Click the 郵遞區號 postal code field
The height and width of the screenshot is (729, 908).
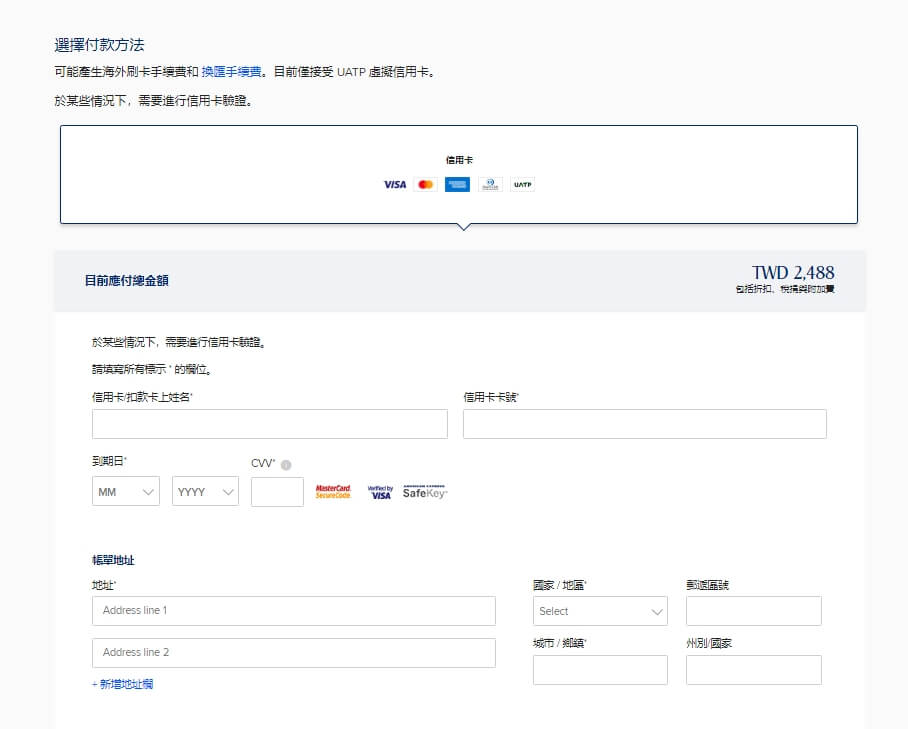[753, 611]
